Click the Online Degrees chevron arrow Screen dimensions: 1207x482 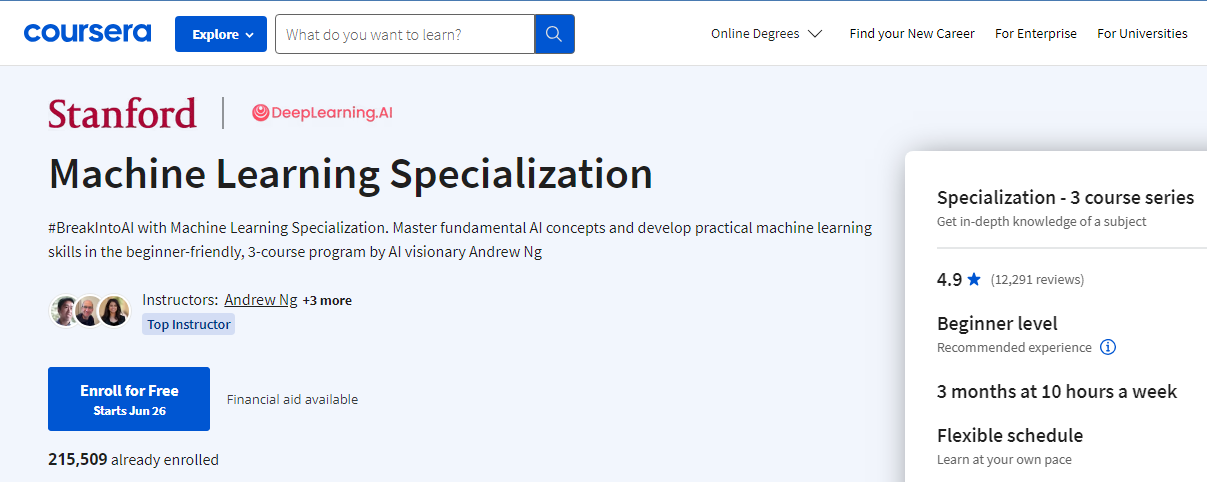(x=814, y=33)
